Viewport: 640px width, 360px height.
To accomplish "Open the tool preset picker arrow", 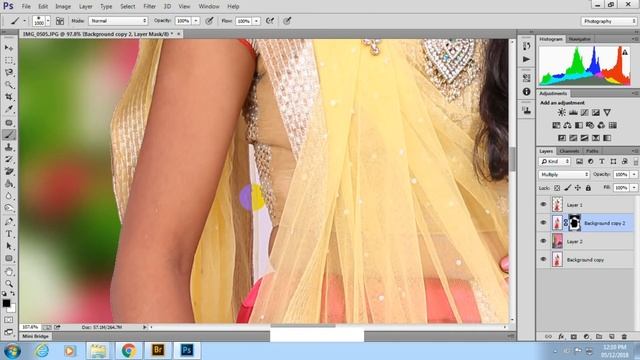I will pyautogui.click(x=24, y=21).
